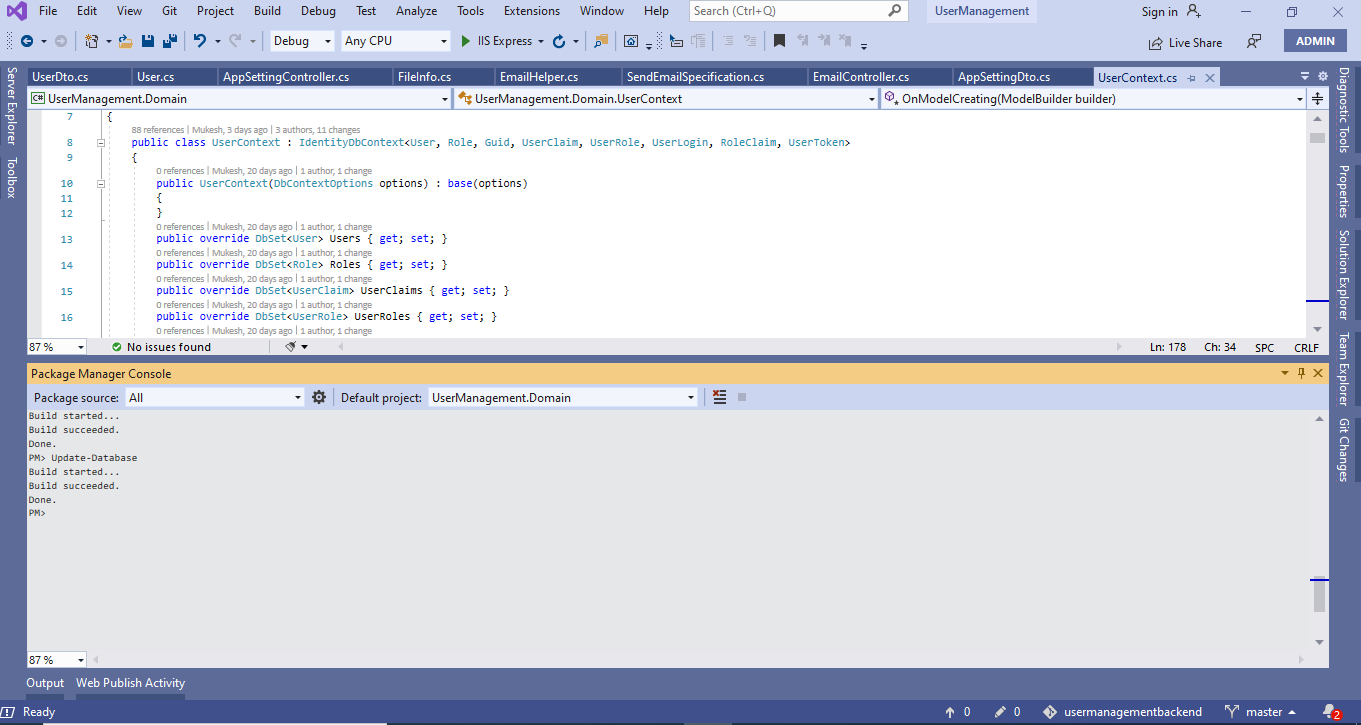The width and height of the screenshot is (1361, 725).
Task: Click the Sign in account icon
Action: click(1194, 11)
